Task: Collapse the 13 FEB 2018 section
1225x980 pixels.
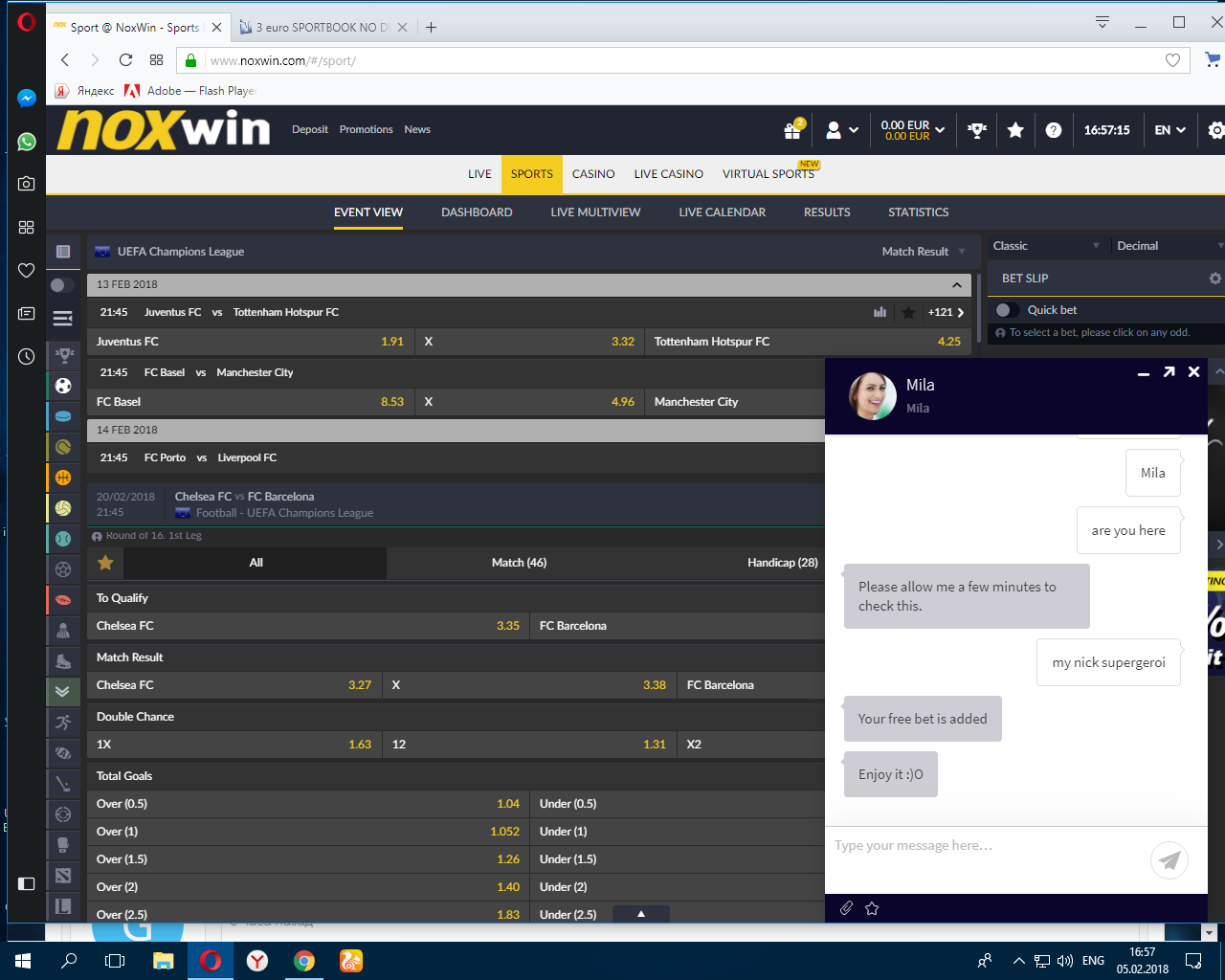Action: click(x=957, y=285)
